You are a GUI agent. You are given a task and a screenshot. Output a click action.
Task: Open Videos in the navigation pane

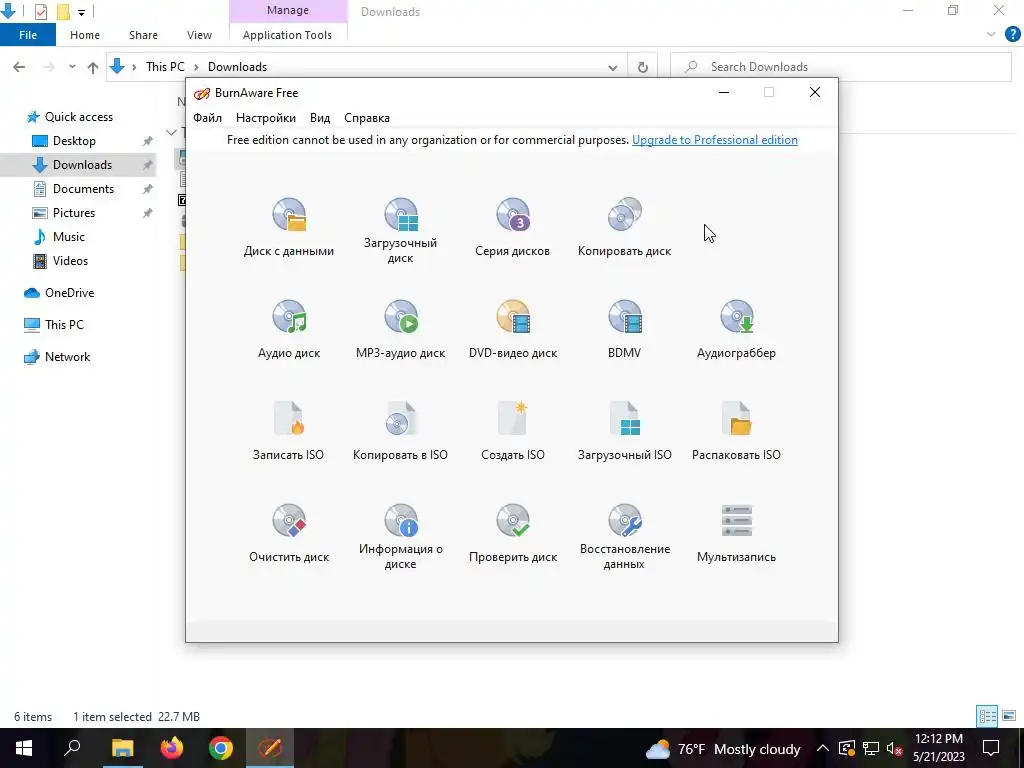(x=70, y=261)
